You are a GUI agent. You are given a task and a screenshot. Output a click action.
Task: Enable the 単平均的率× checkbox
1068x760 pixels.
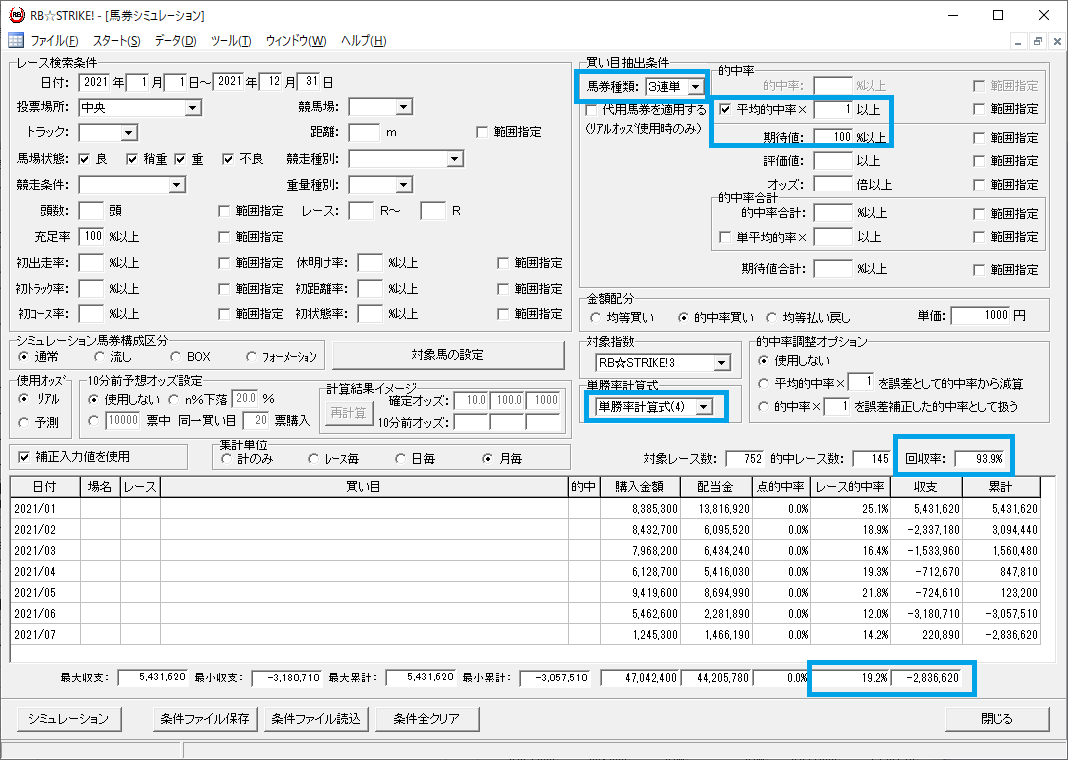[725, 238]
